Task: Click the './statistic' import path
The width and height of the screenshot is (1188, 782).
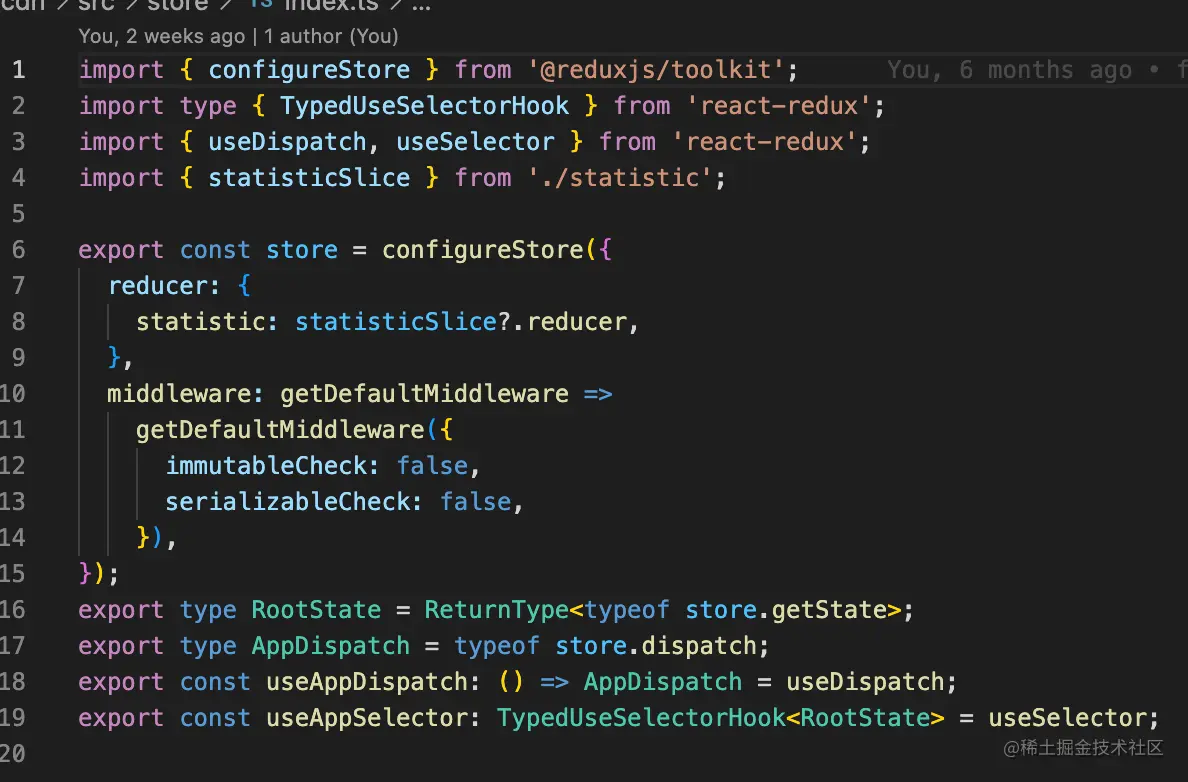Action: click(x=620, y=177)
